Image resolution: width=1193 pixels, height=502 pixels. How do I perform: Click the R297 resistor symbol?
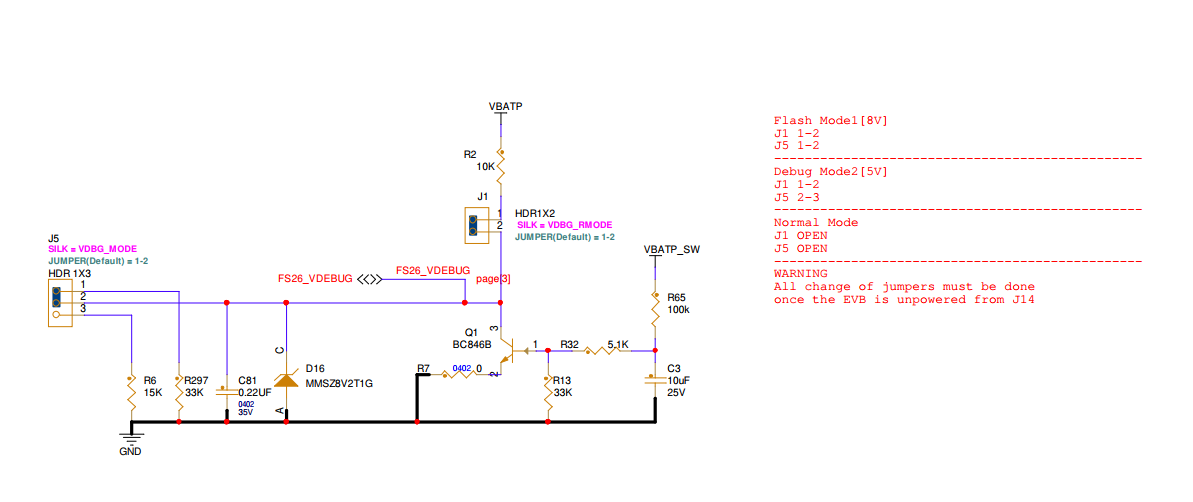coord(179,392)
